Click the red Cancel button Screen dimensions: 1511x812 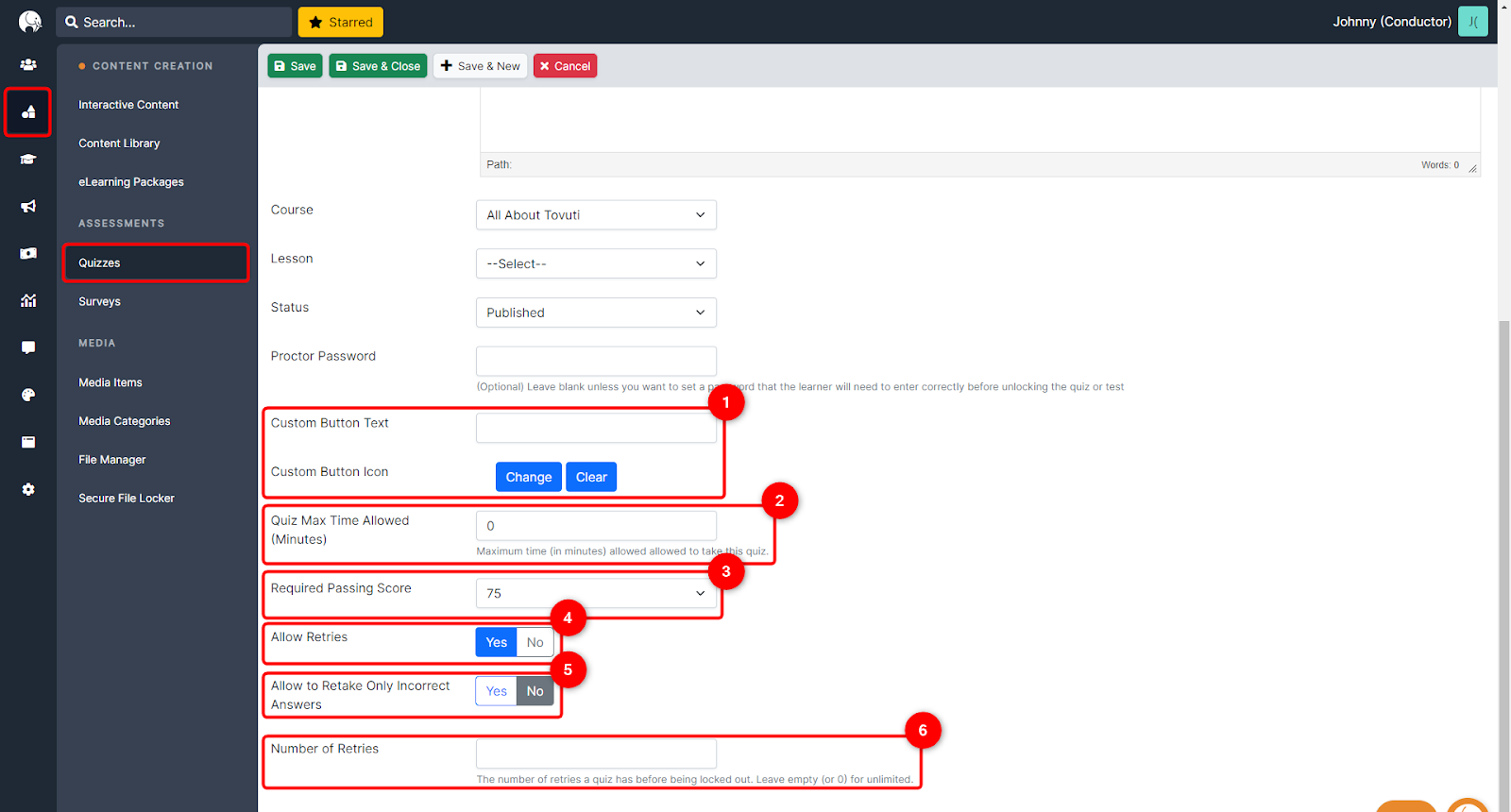tap(565, 66)
